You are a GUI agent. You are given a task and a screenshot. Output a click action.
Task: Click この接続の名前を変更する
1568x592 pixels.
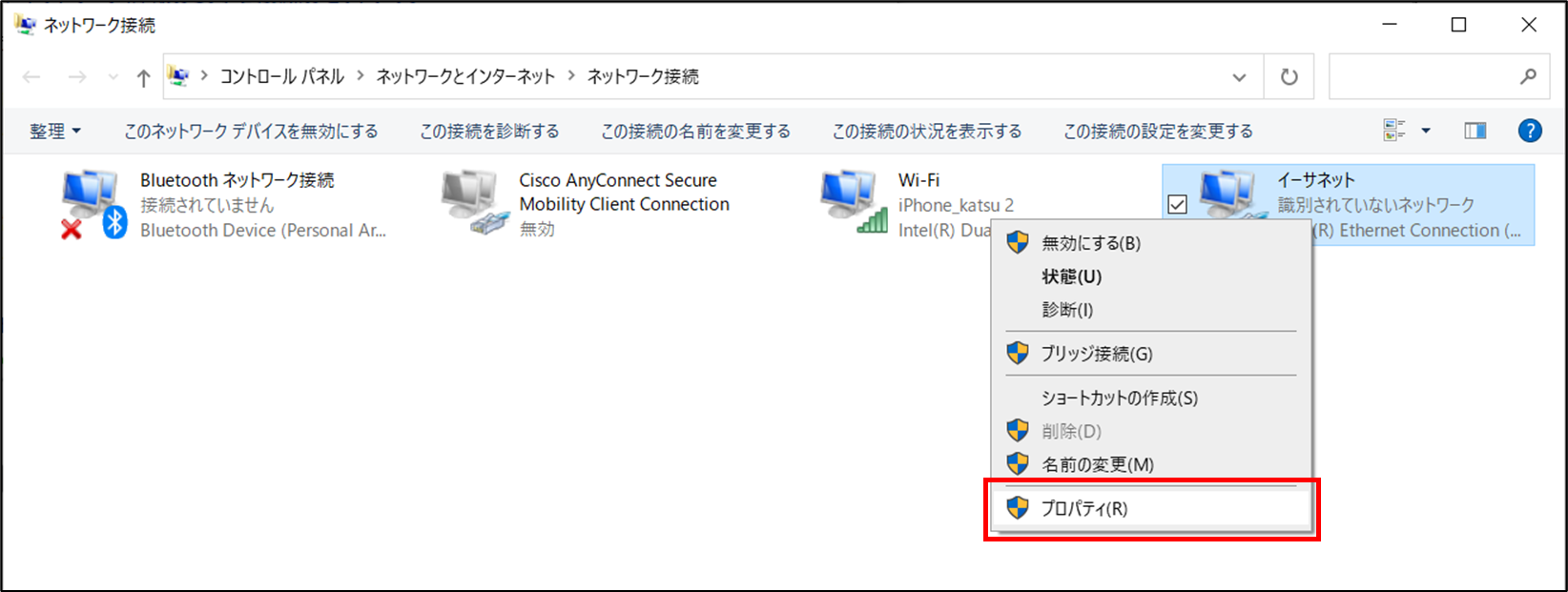pyautogui.click(x=695, y=132)
